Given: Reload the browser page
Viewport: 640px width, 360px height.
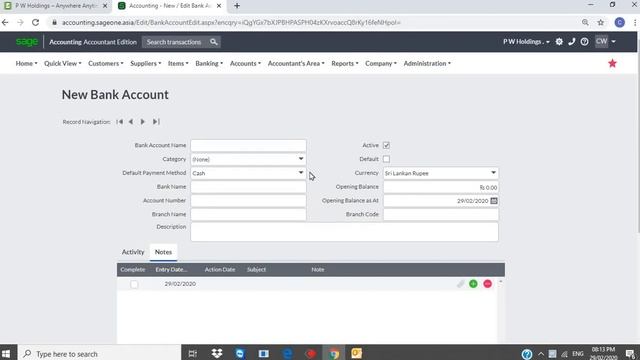Looking at the screenshot, I should [x=36, y=22].
